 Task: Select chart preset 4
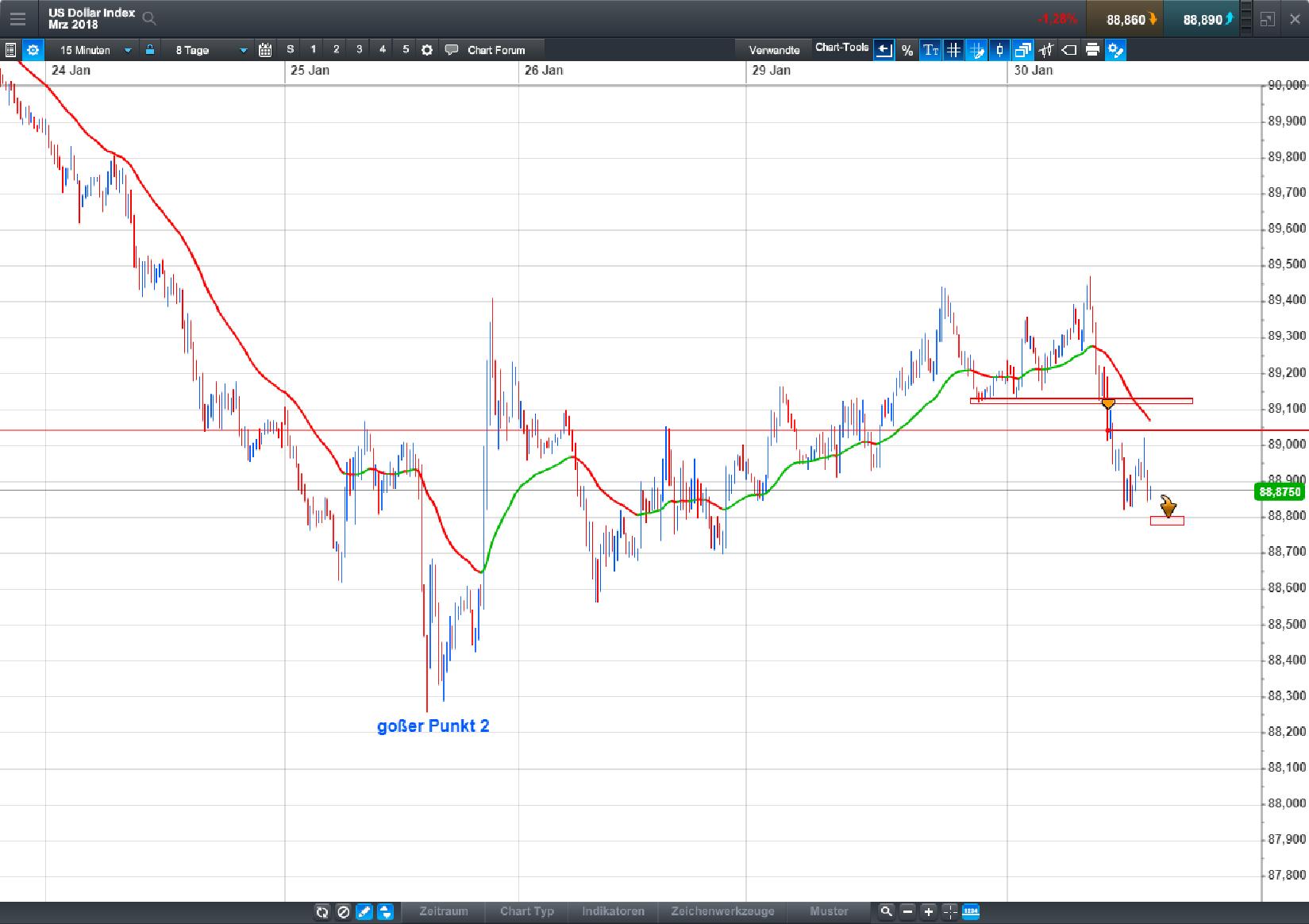click(x=383, y=49)
